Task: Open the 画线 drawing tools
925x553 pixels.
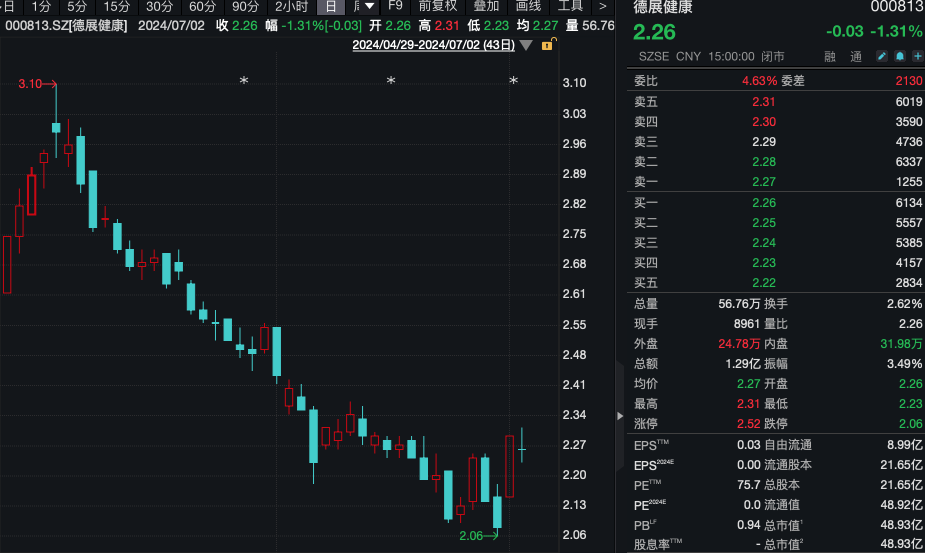Action: (x=528, y=6)
